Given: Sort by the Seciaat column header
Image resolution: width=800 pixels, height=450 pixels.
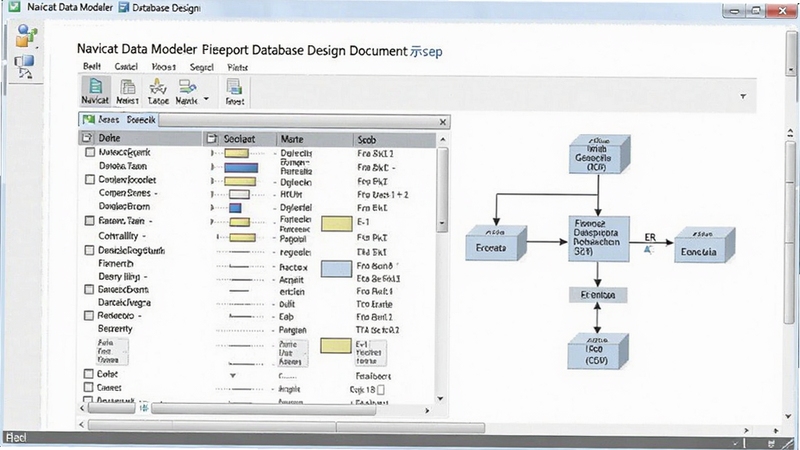Looking at the screenshot, I should pos(240,138).
